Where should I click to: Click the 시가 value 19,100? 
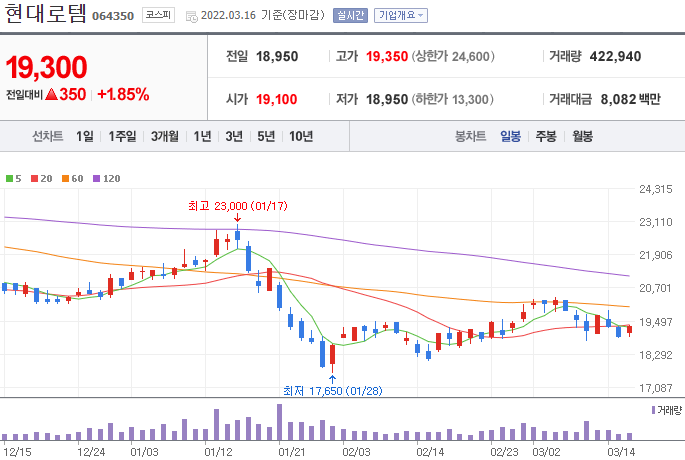pos(277,99)
